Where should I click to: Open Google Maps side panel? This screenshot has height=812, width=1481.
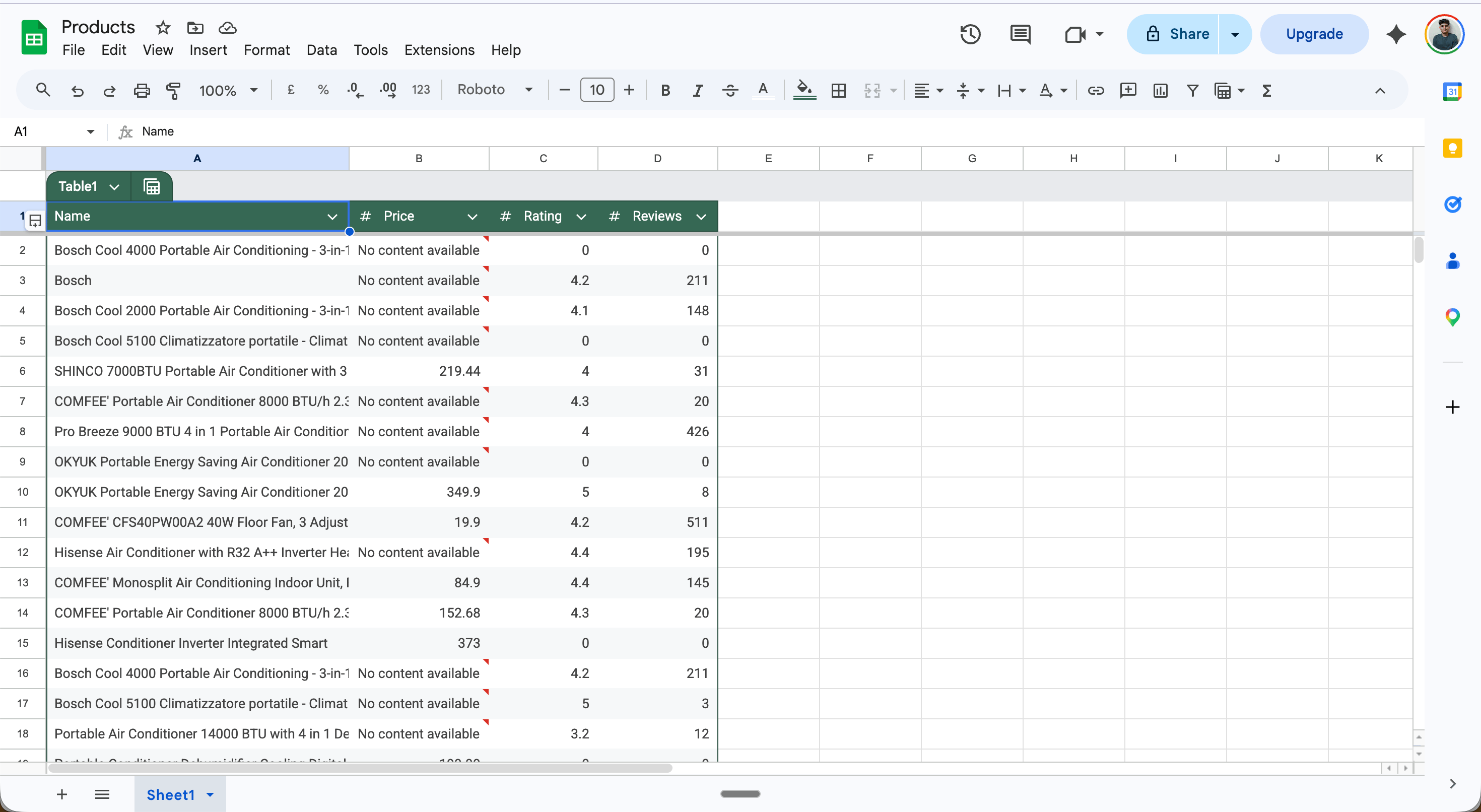(1452, 317)
